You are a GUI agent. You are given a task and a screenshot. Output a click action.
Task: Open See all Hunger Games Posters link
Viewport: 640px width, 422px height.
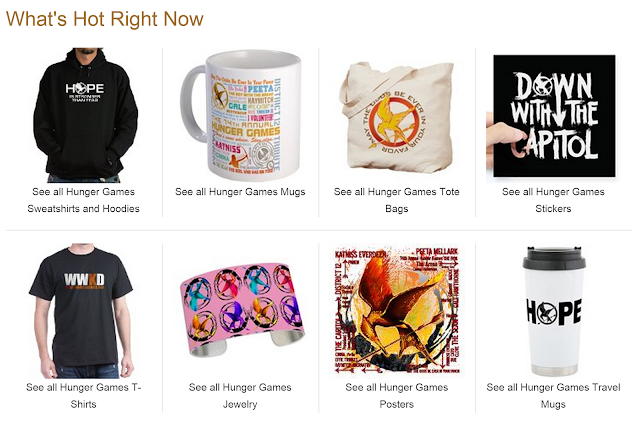coord(396,395)
